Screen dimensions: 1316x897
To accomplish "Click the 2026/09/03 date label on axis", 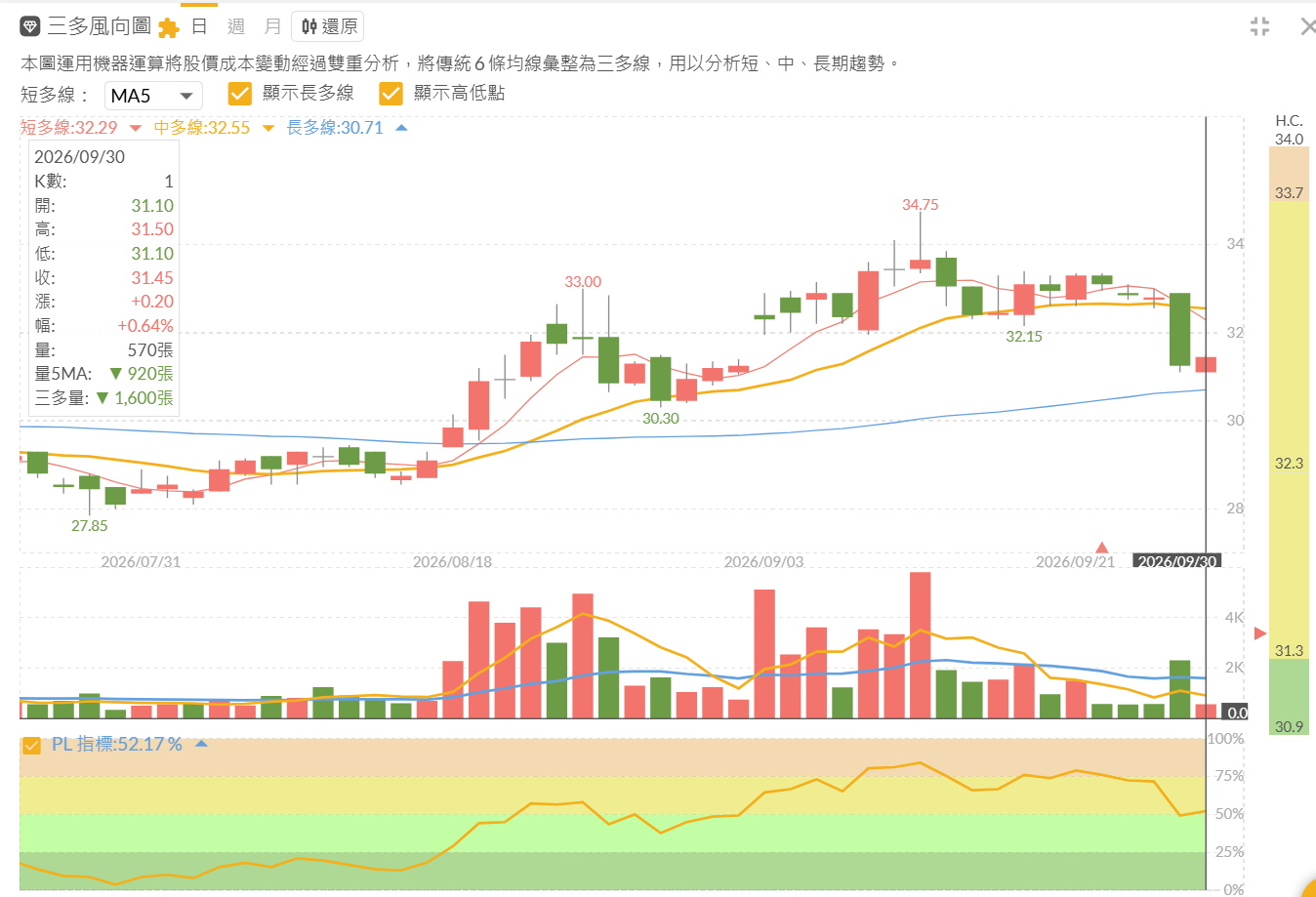I will (763, 561).
